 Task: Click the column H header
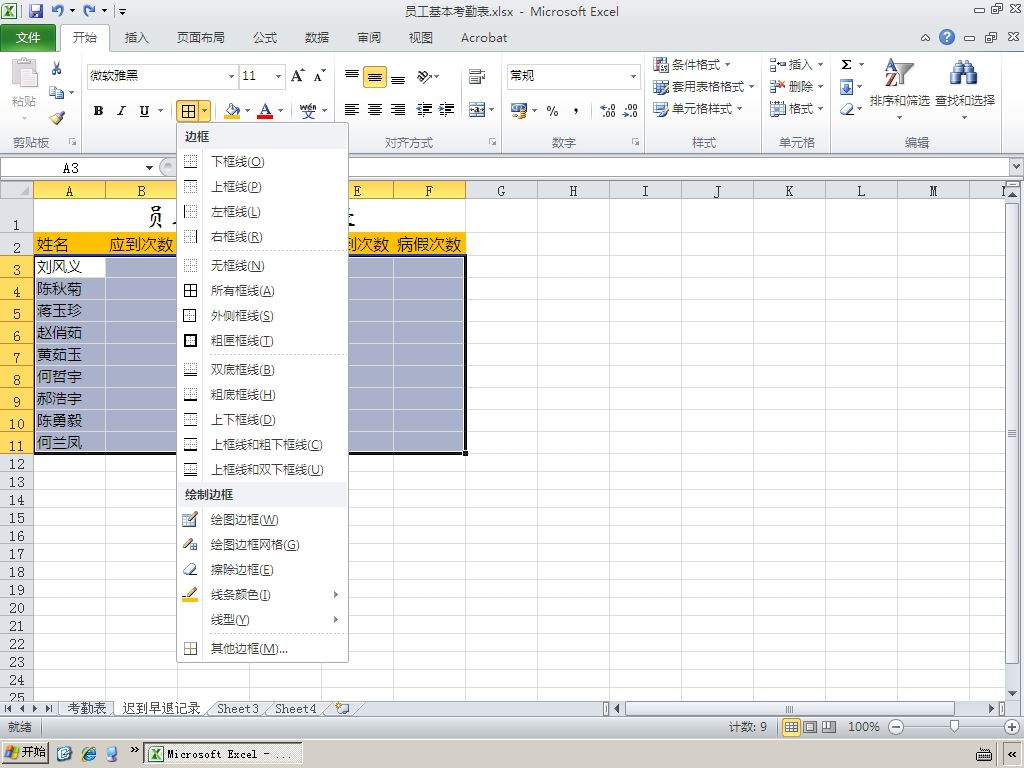573,191
